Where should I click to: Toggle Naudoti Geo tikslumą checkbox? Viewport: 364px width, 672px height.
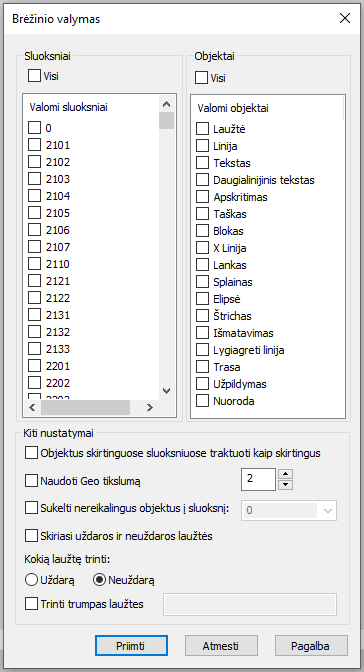click(x=31, y=481)
